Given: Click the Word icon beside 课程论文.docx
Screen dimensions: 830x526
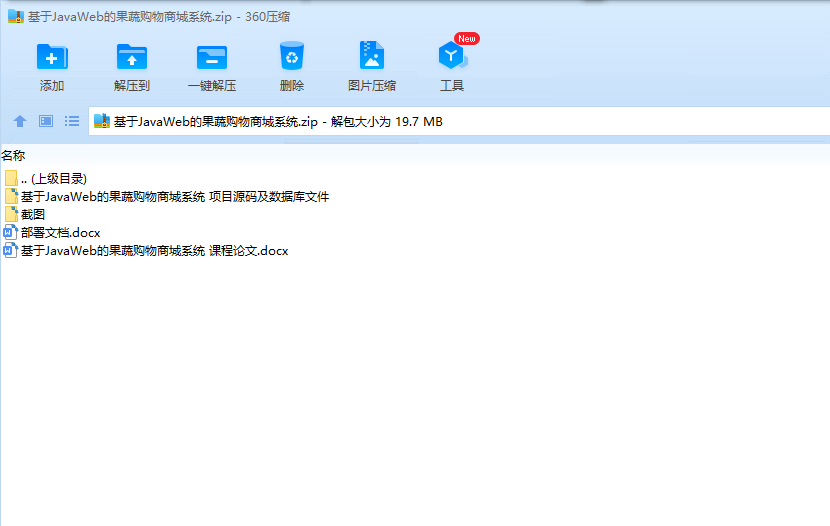Looking at the screenshot, I should [x=10, y=250].
